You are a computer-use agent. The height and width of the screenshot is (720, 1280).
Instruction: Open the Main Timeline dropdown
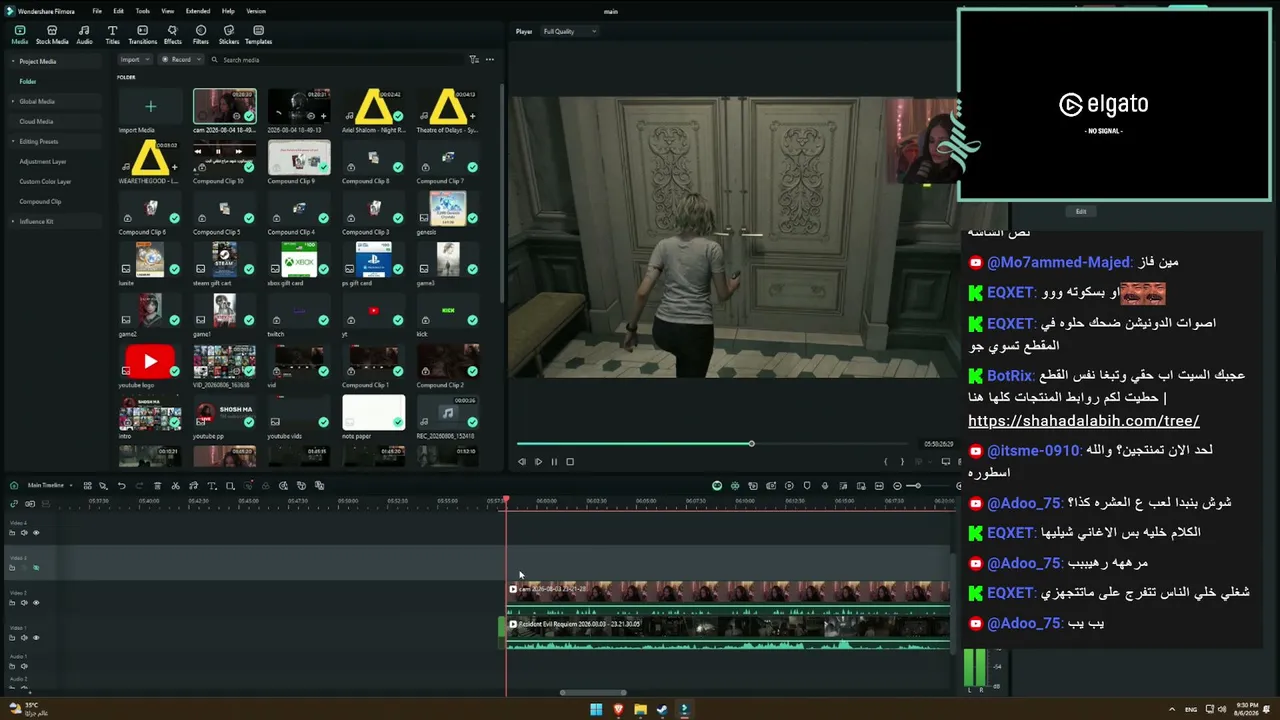(49, 486)
